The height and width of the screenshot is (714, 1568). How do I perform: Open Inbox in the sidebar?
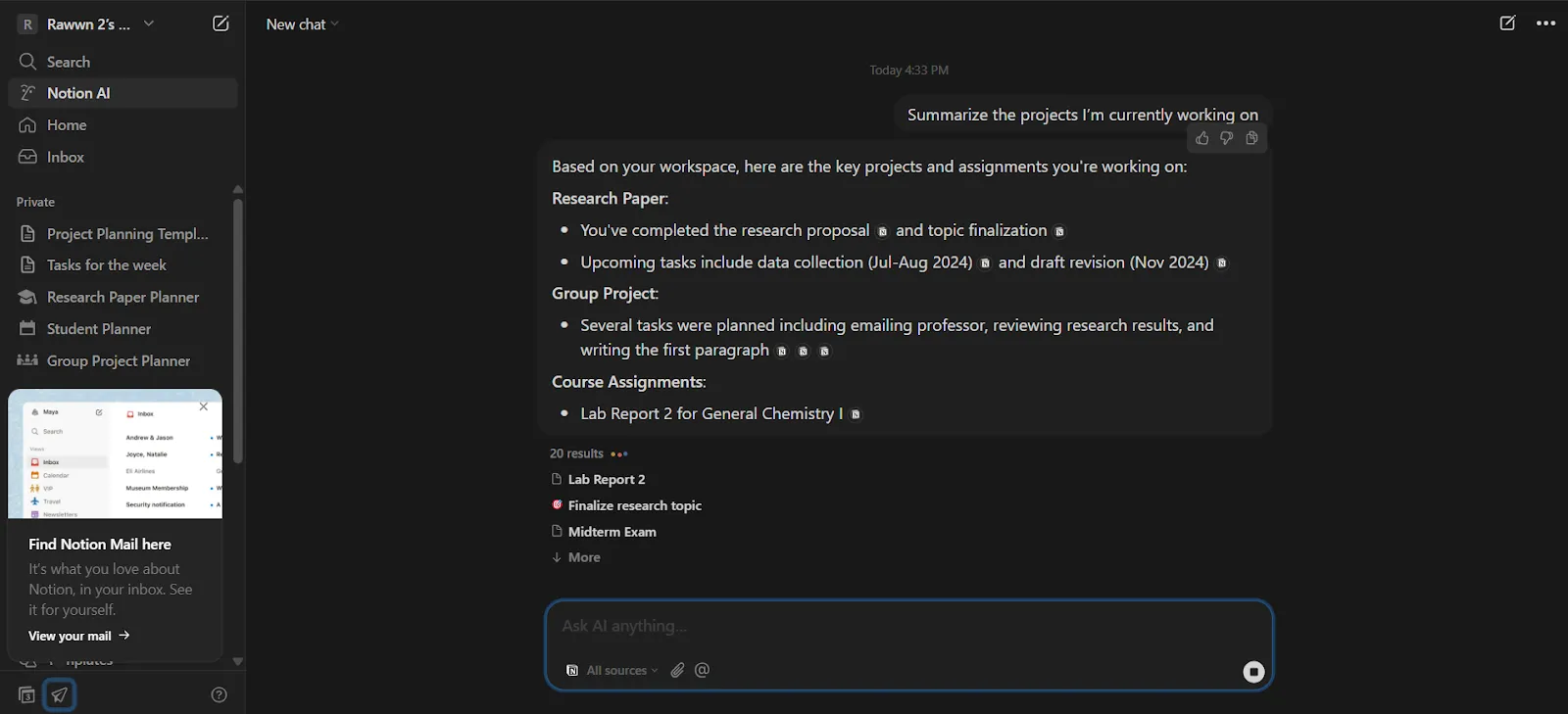click(66, 157)
